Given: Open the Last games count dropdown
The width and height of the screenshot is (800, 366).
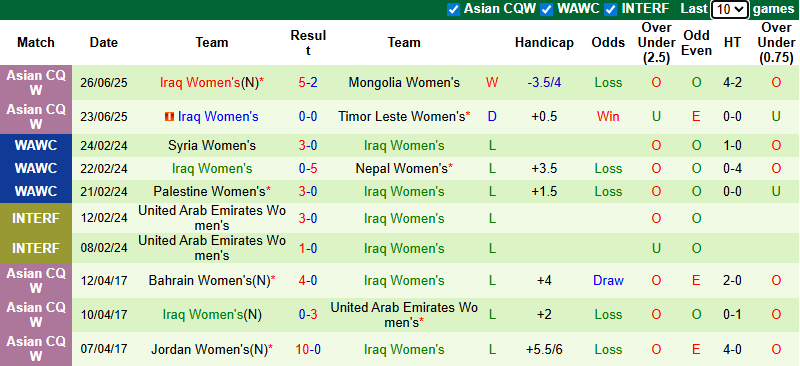Looking at the screenshot, I should pyautogui.click(x=730, y=9).
